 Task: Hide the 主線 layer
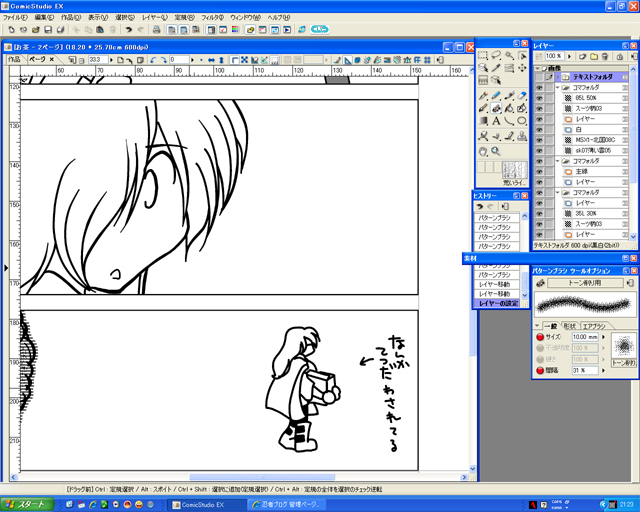click(x=539, y=171)
